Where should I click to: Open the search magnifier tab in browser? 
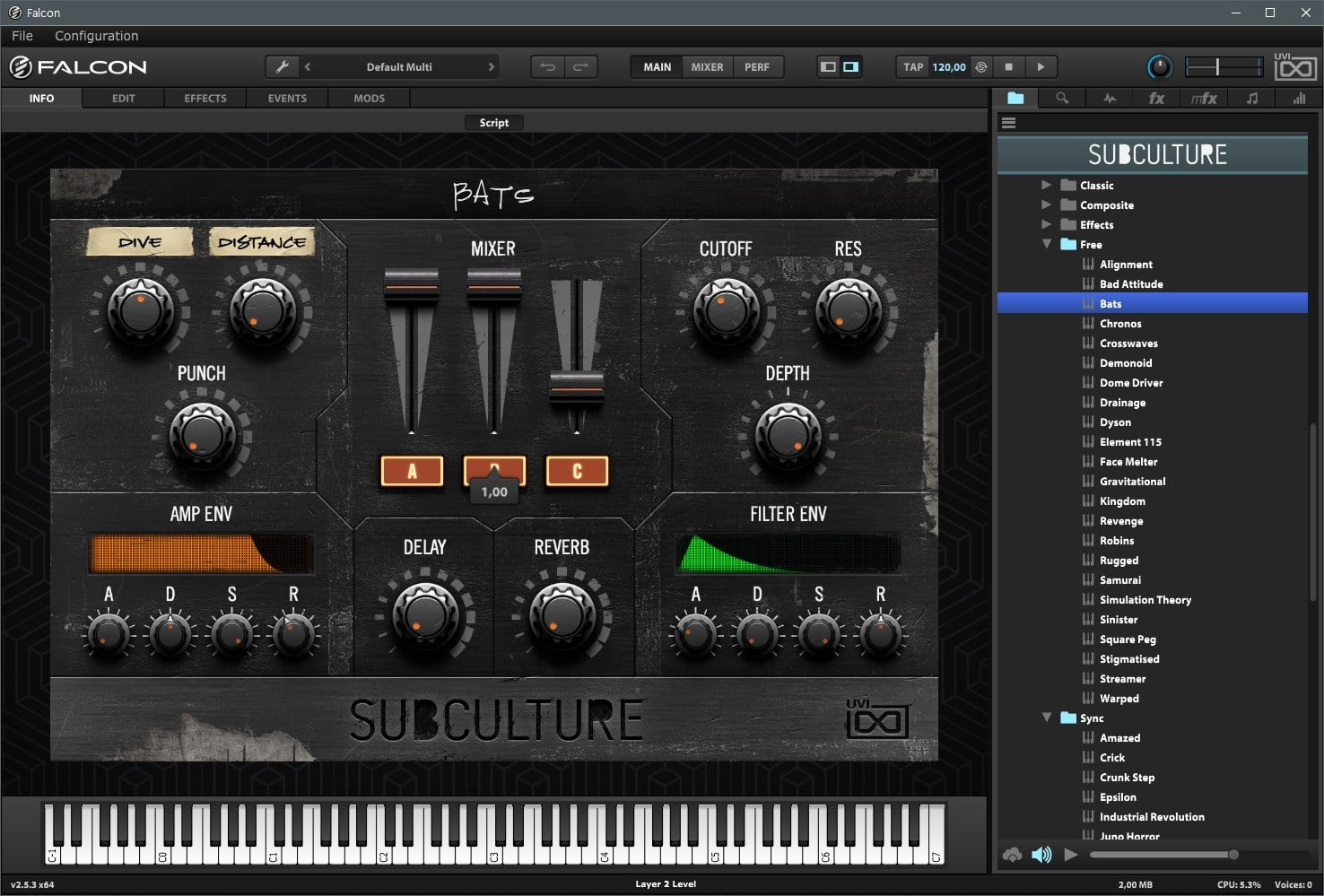[x=1062, y=99]
